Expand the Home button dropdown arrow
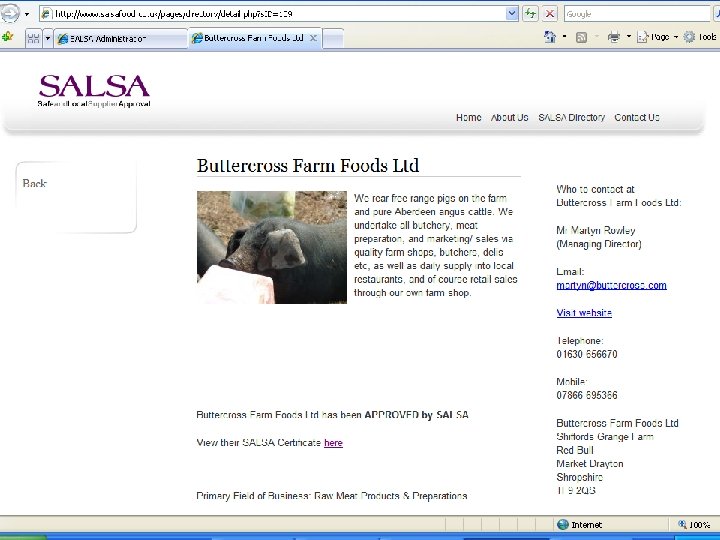Screen dimensions: 720x540 point(564,37)
